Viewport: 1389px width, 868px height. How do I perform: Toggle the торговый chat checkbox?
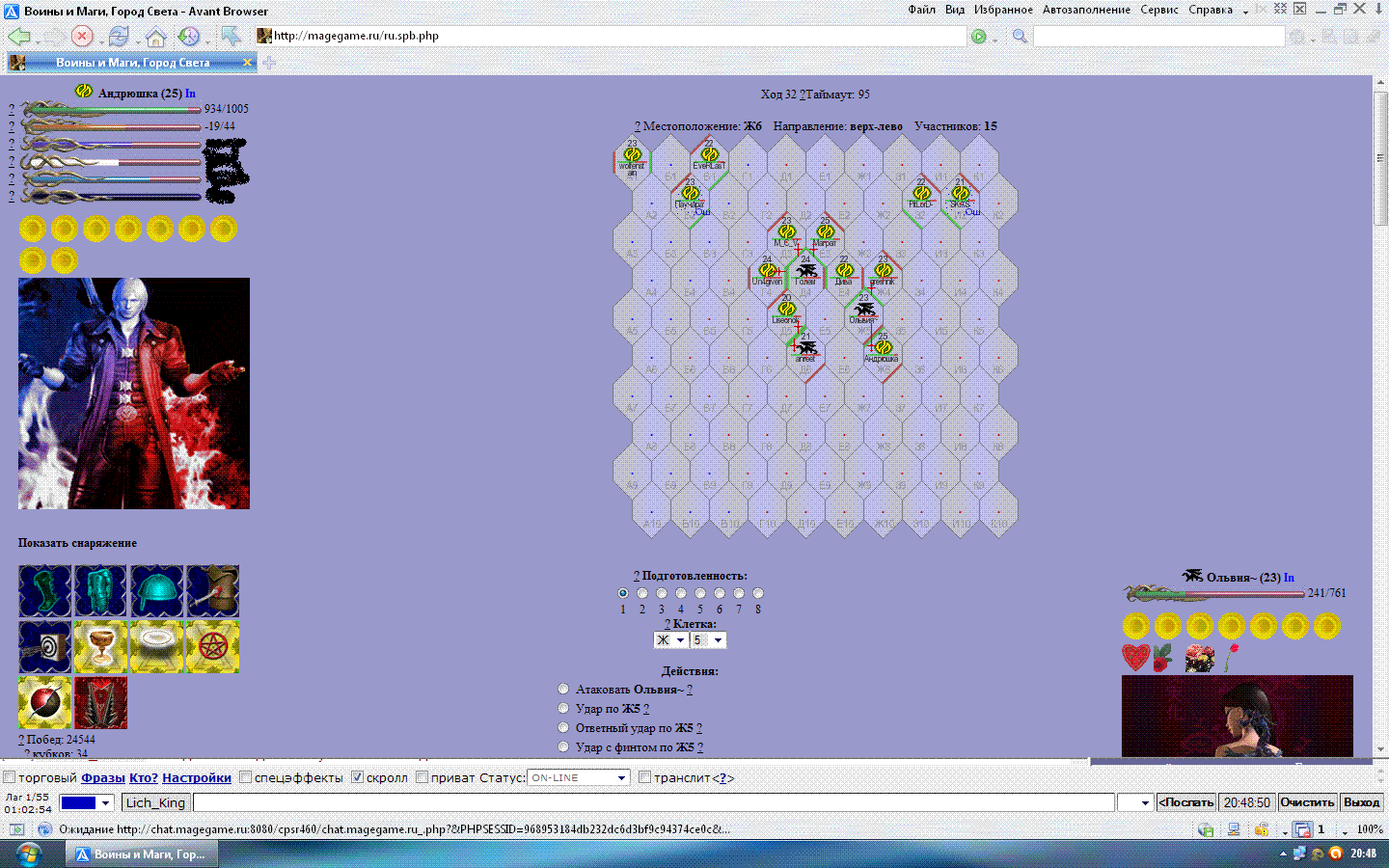pos(10,777)
